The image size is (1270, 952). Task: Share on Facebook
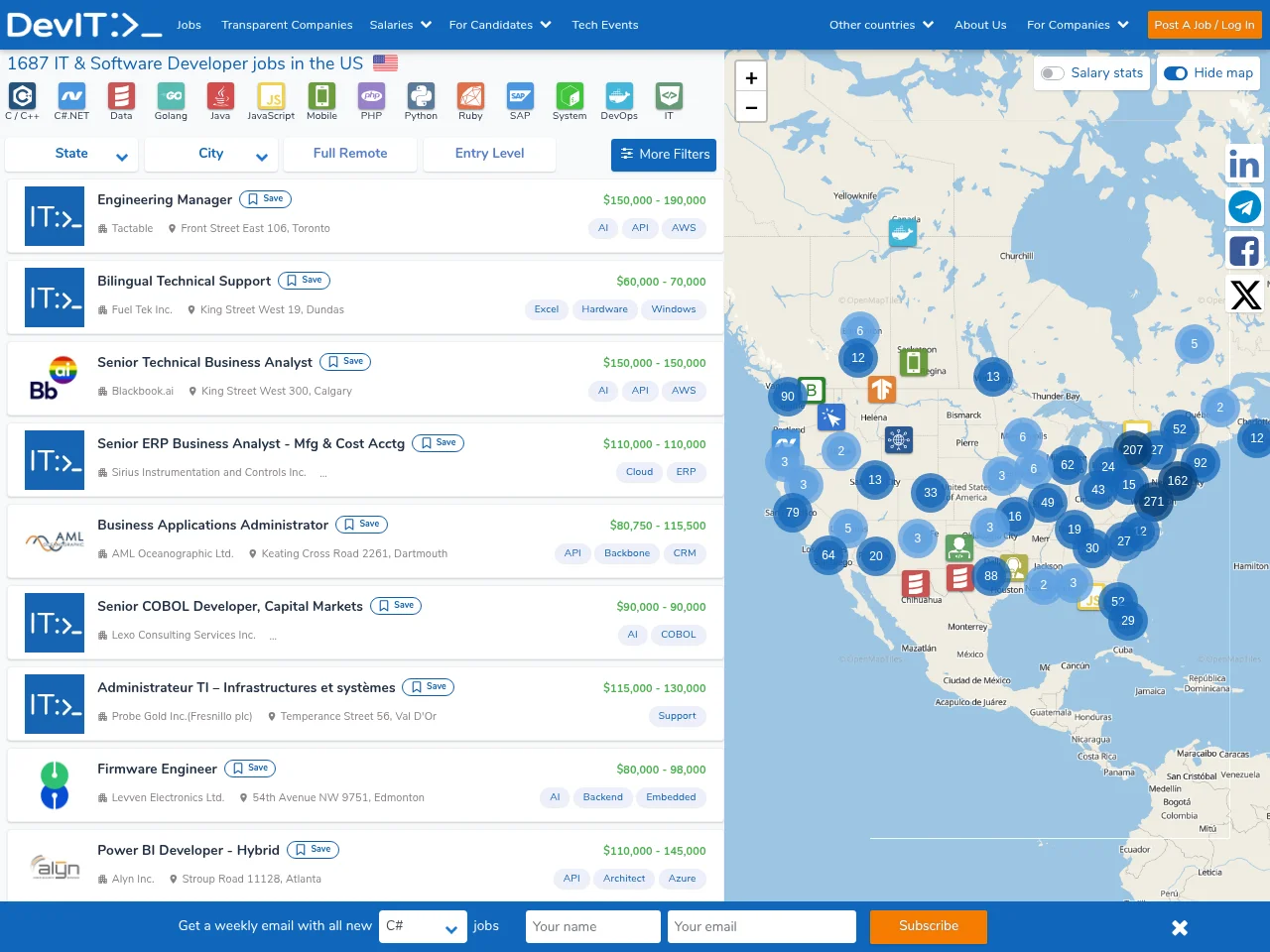coord(1244,251)
